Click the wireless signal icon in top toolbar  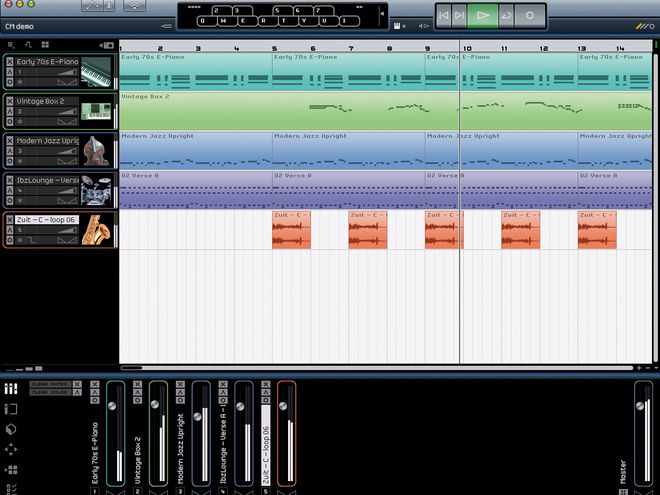pyautogui.click(x=135, y=6)
